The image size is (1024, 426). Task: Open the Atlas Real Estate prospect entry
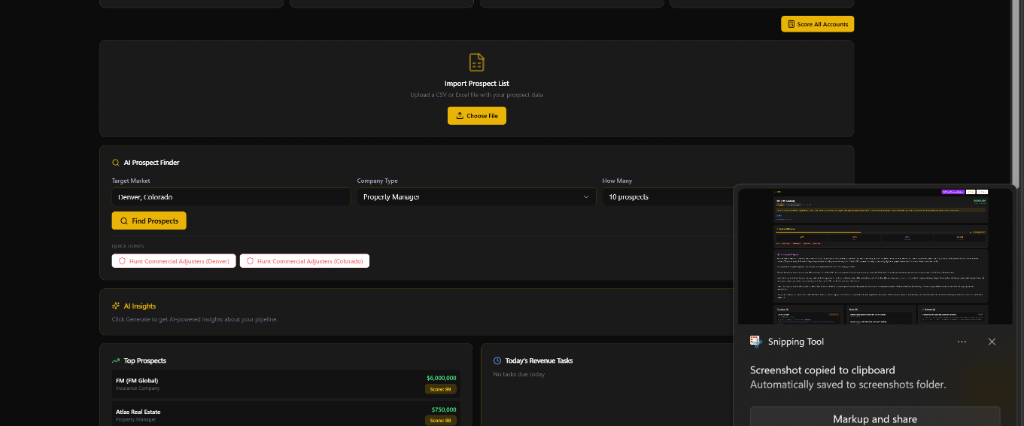(x=285, y=414)
